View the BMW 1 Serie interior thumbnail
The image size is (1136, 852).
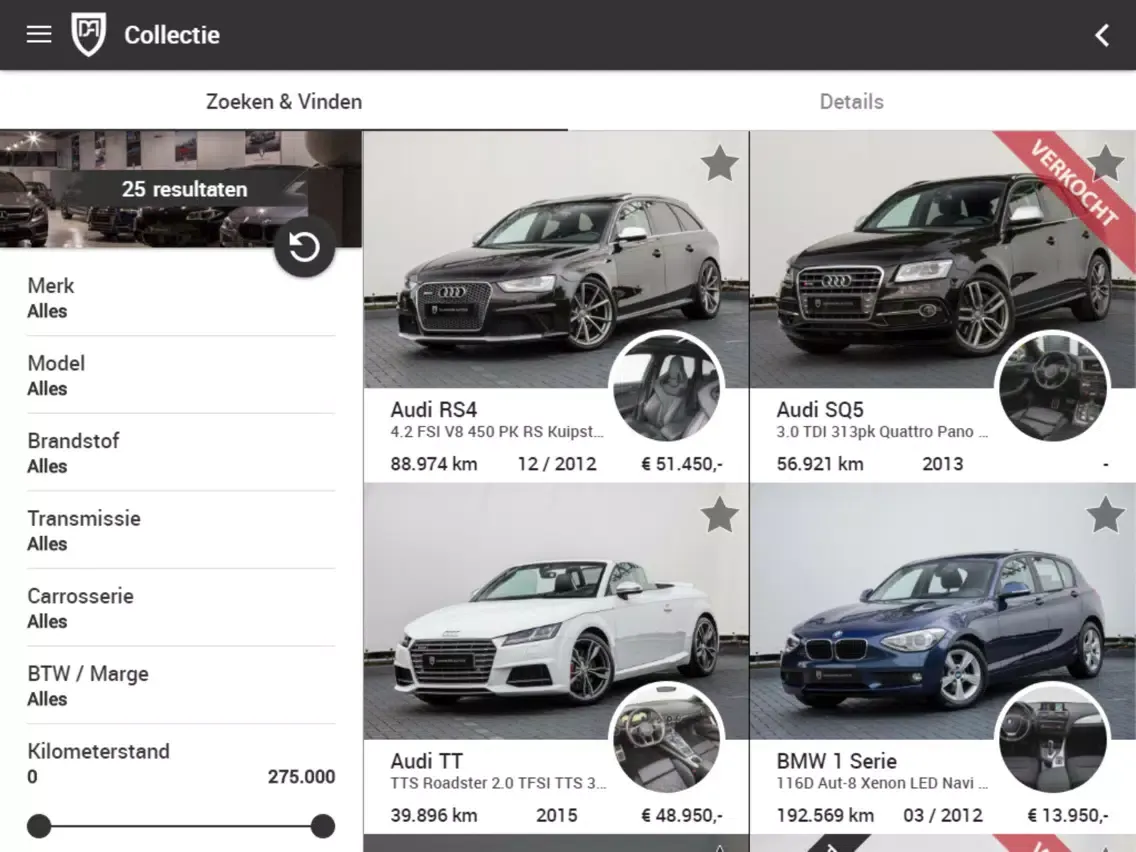pos(1053,738)
